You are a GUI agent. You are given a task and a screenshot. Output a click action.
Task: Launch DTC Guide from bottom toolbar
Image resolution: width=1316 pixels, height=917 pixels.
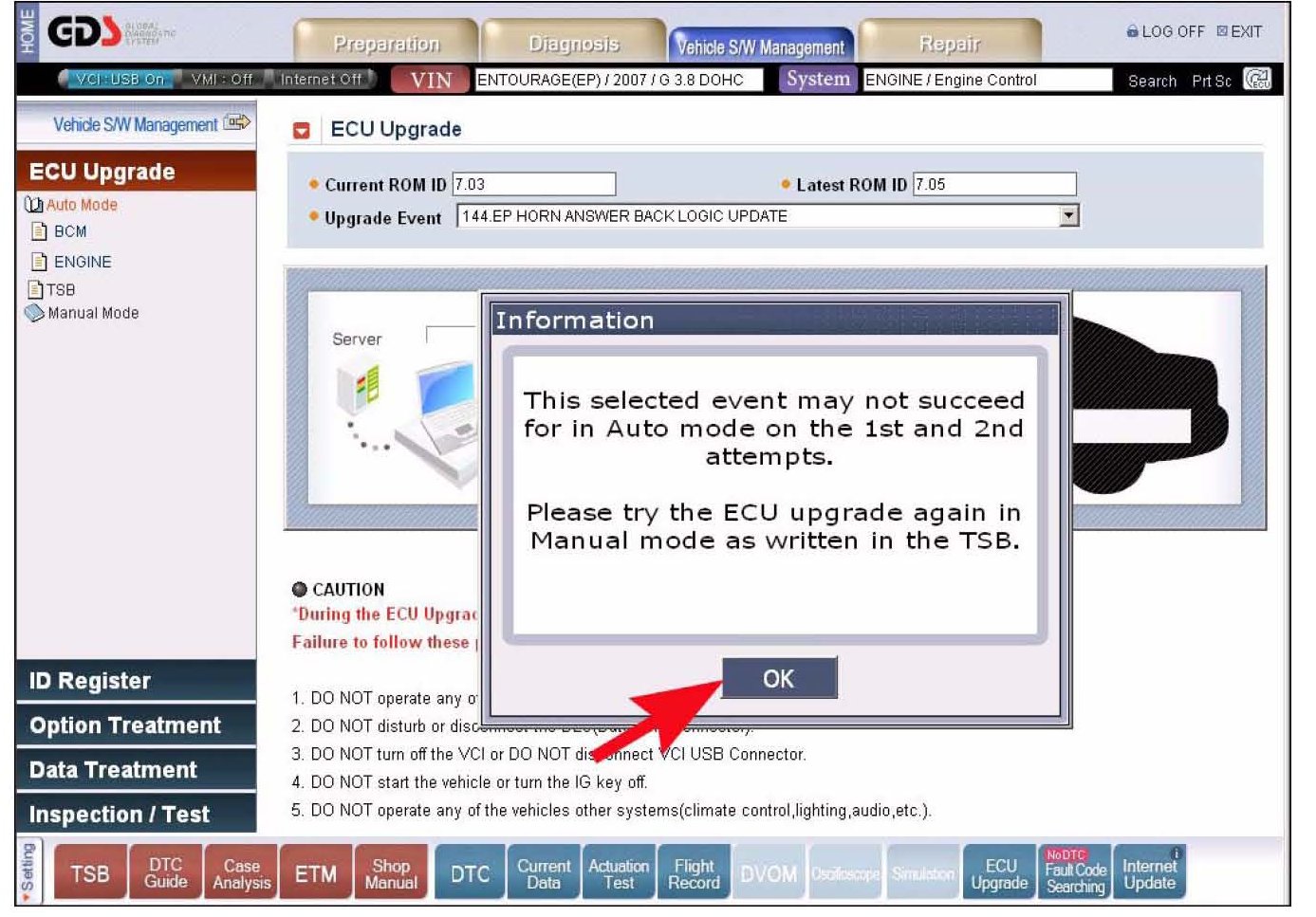tap(165, 873)
